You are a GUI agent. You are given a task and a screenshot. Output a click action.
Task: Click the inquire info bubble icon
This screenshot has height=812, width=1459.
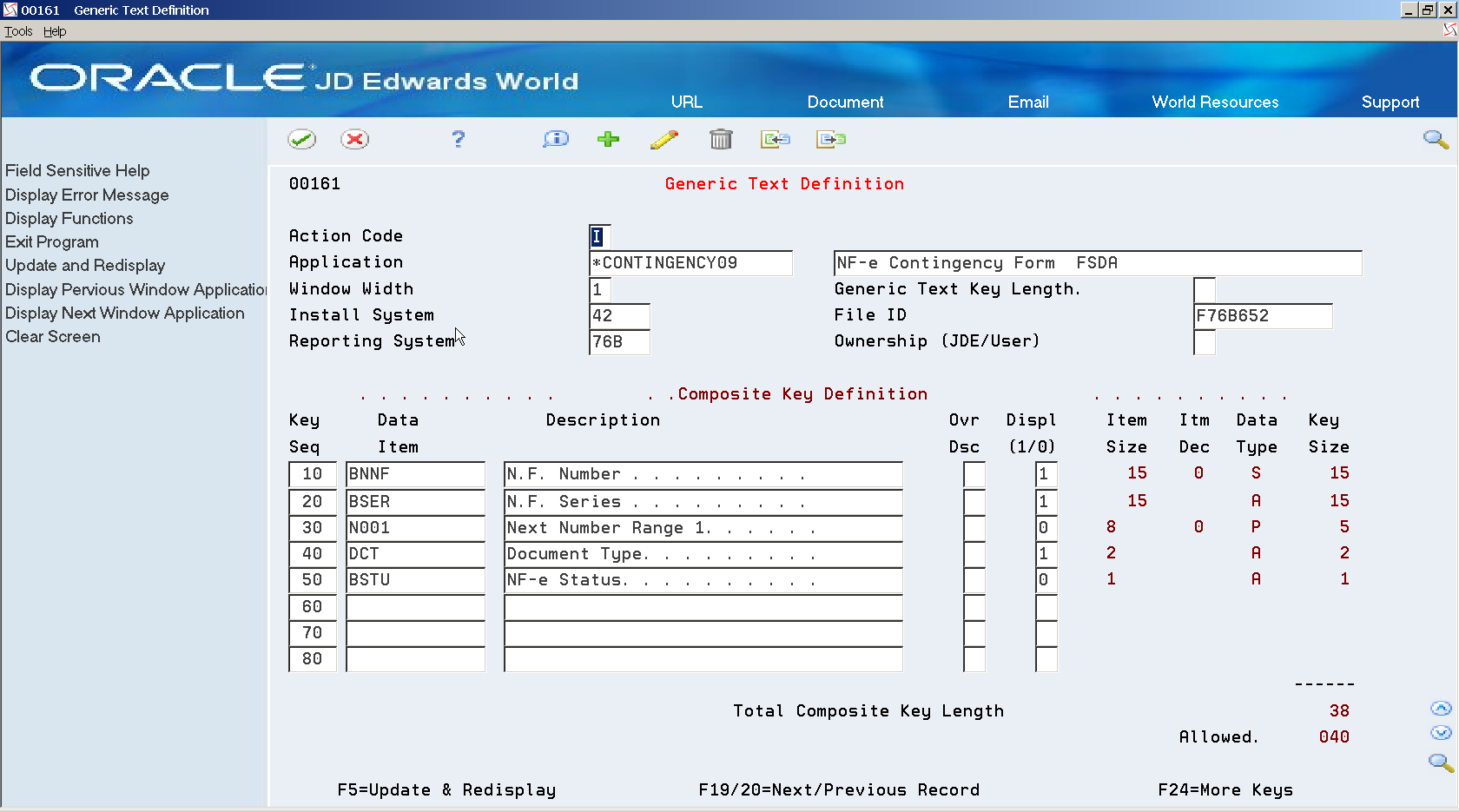[556, 139]
